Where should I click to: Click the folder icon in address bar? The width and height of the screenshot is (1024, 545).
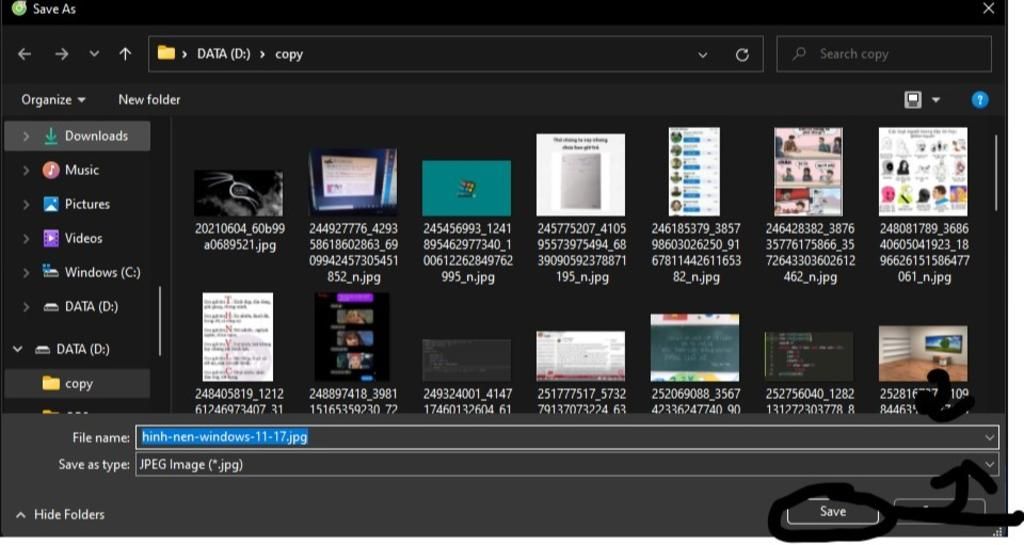(166, 53)
